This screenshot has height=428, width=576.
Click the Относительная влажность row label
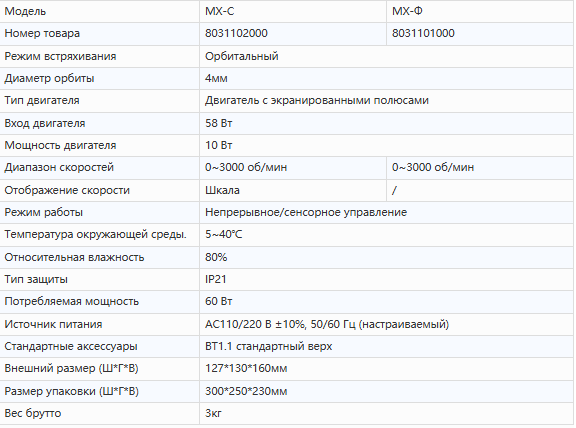(74, 257)
